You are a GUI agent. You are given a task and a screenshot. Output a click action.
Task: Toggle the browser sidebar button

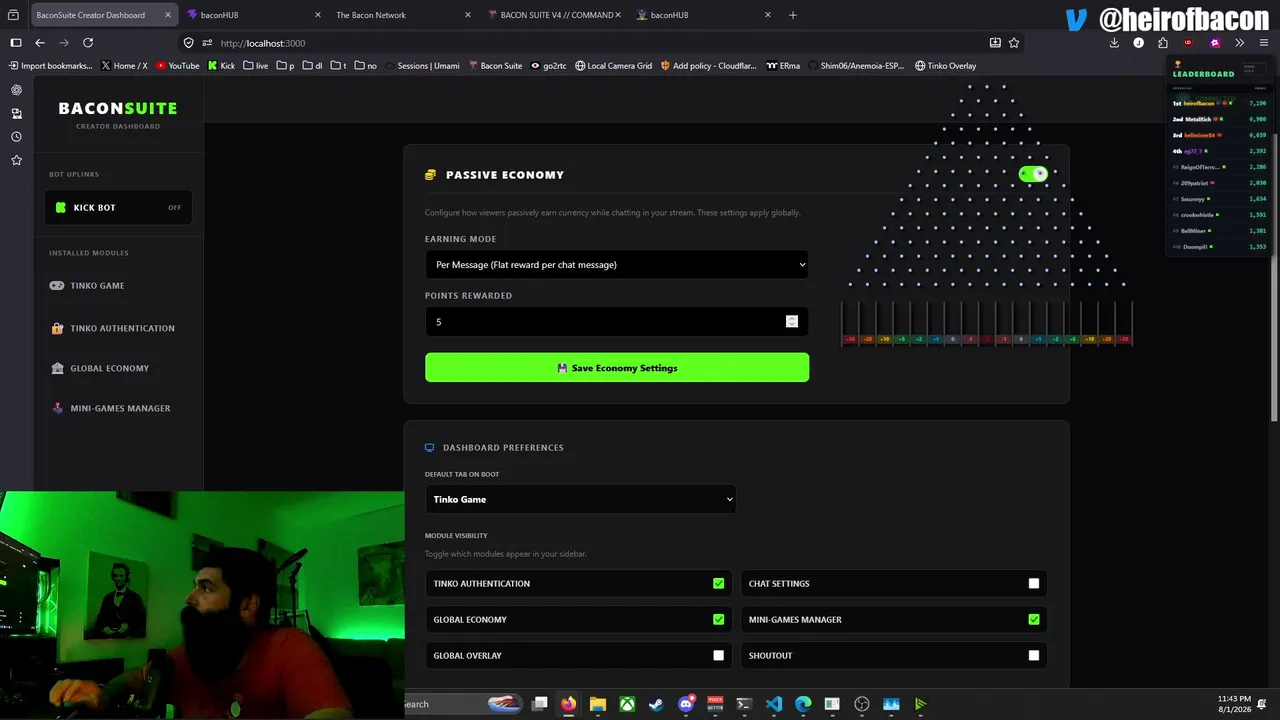[x=16, y=43]
